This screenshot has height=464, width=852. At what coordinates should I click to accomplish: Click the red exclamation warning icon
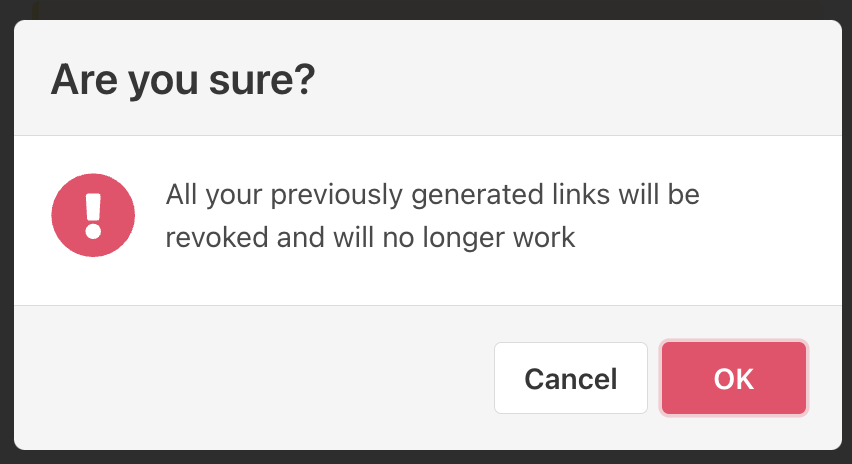(93, 216)
